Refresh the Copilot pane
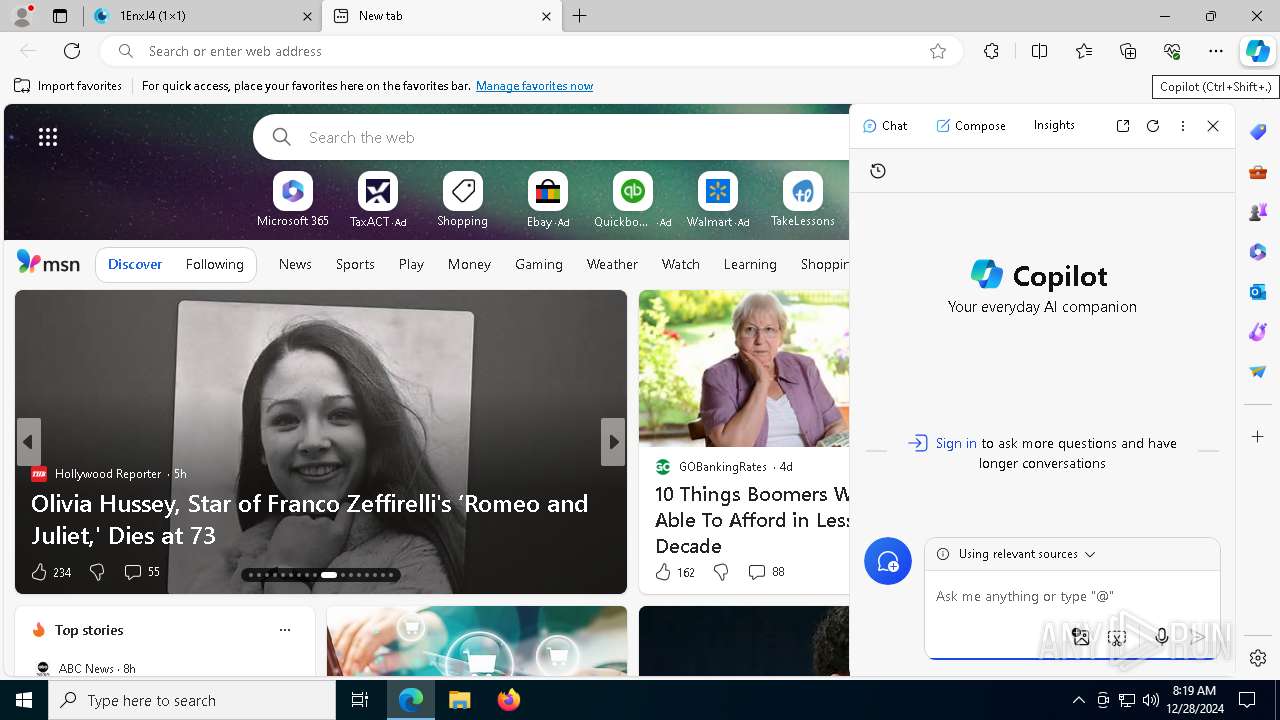Viewport: 1280px width, 720px height. [1153, 126]
